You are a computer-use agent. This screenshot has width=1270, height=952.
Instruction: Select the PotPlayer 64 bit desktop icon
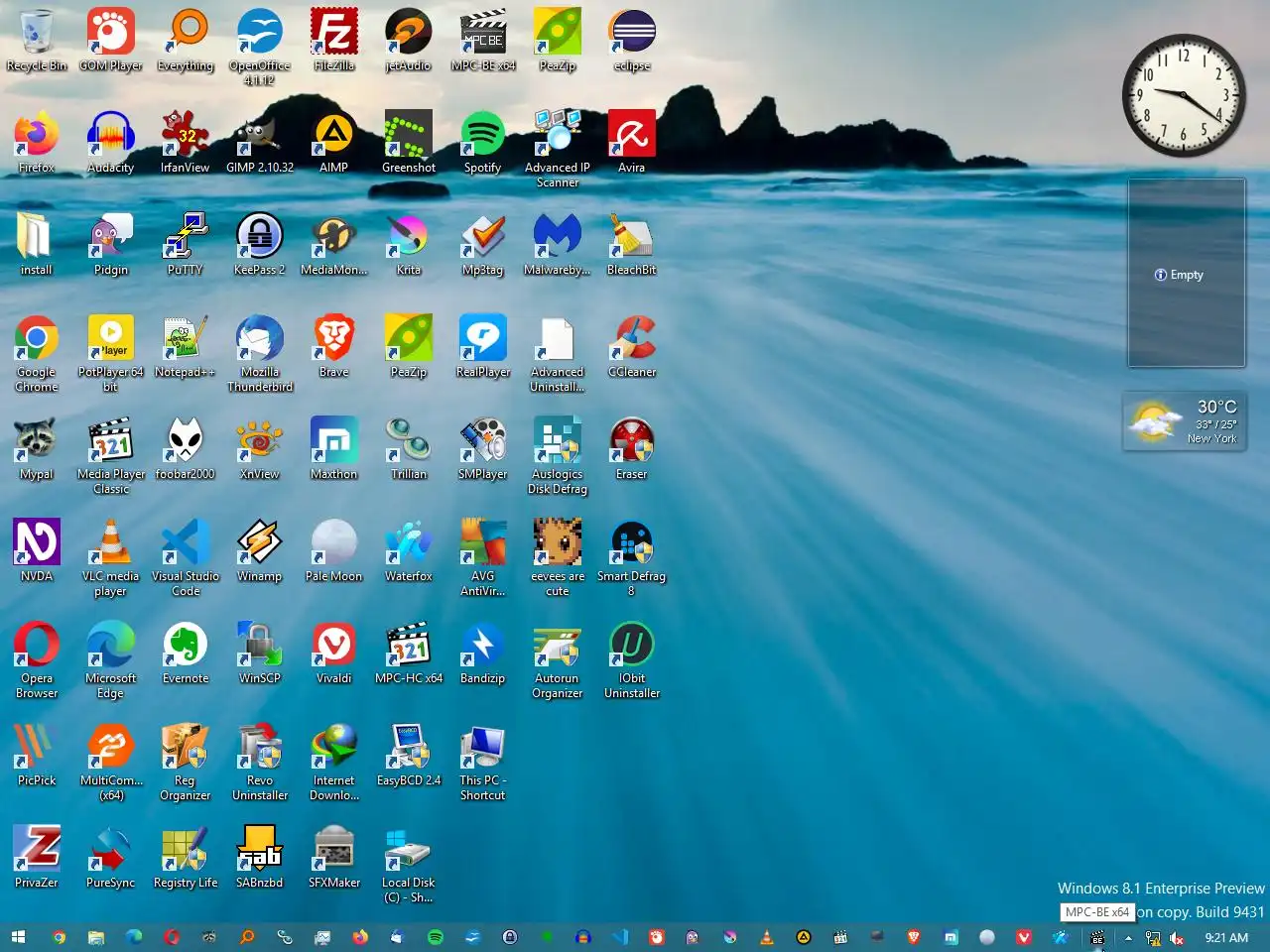pyautogui.click(x=111, y=353)
